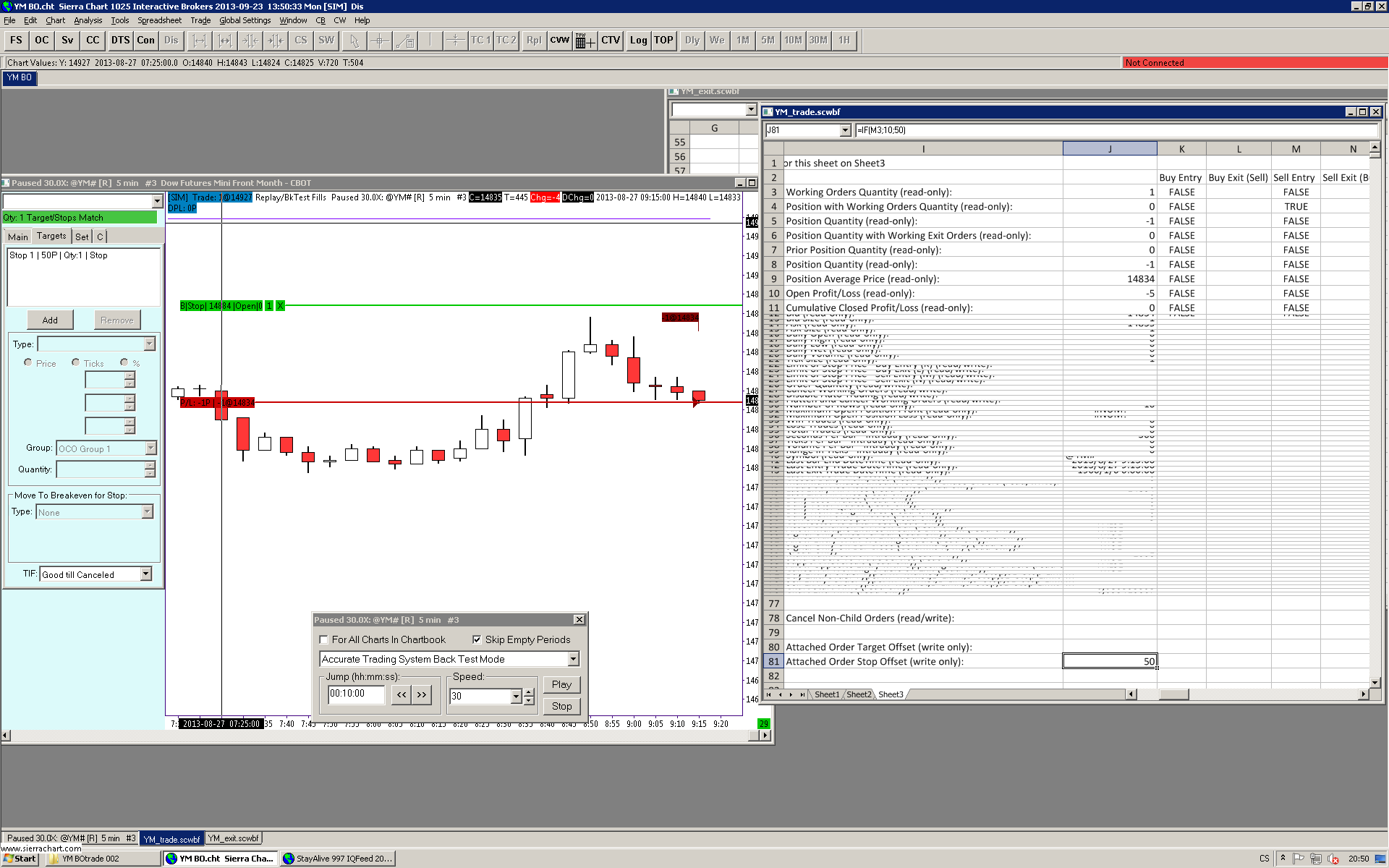This screenshot has width=1389, height=868.
Task: Open the Spreadsheet menu
Action: (x=160, y=20)
